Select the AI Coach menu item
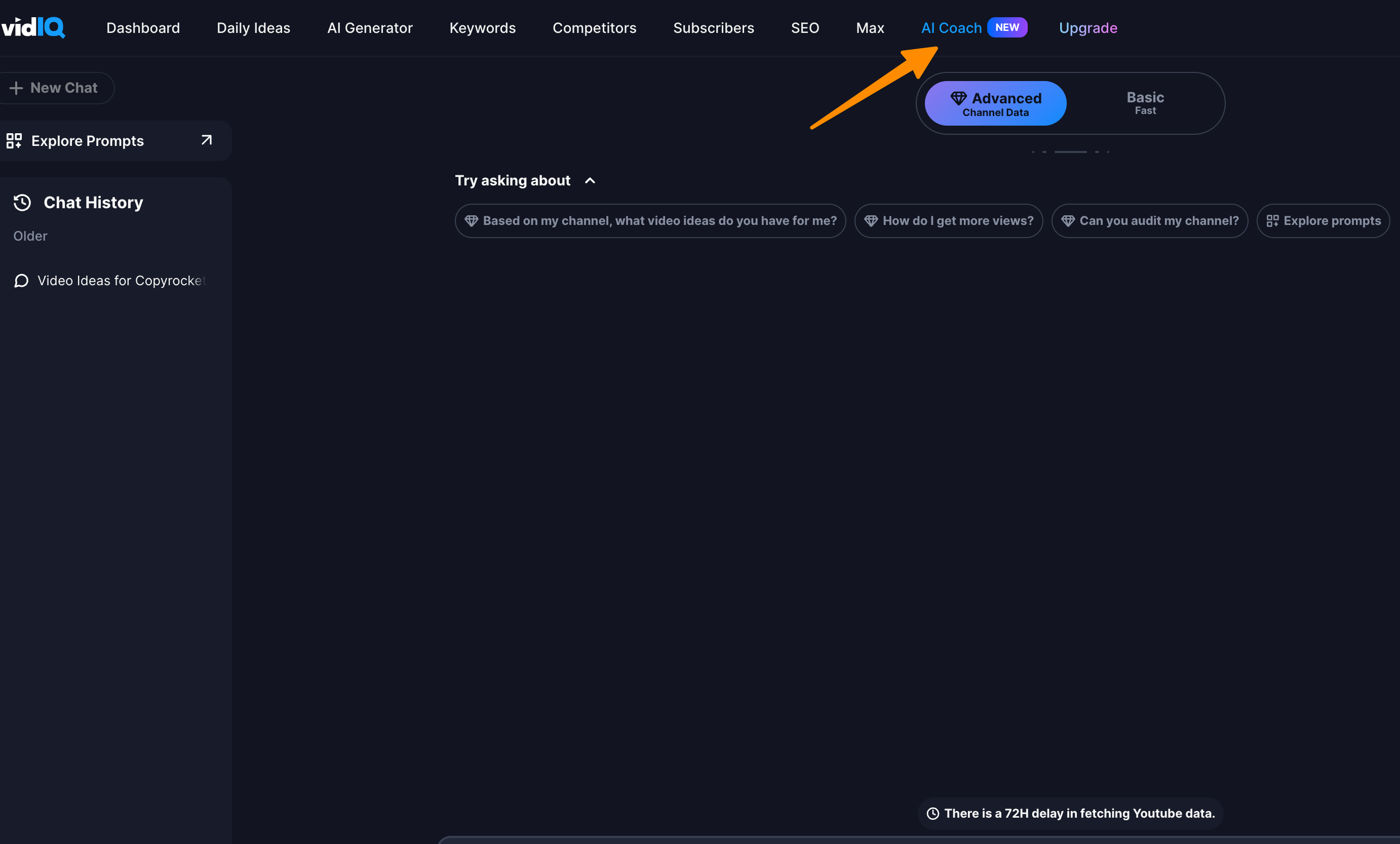The height and width of the screenshot is (844, 1400). (x=950, y=28)
